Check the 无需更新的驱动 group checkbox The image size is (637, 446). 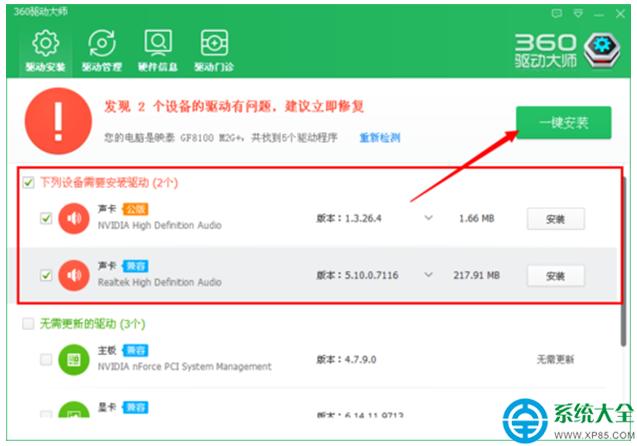[27, 324]
